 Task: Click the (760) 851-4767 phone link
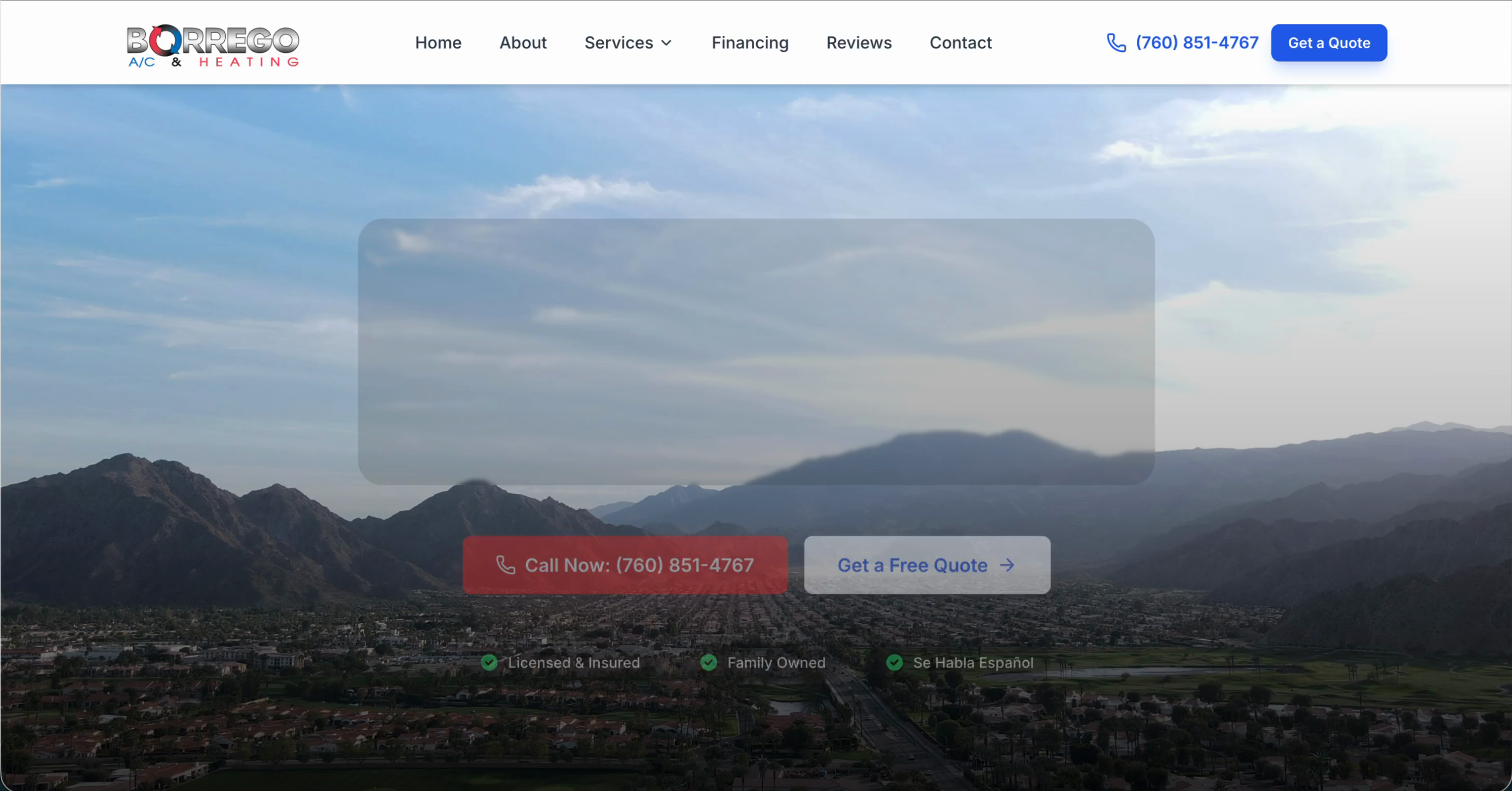coord(1195,42)
